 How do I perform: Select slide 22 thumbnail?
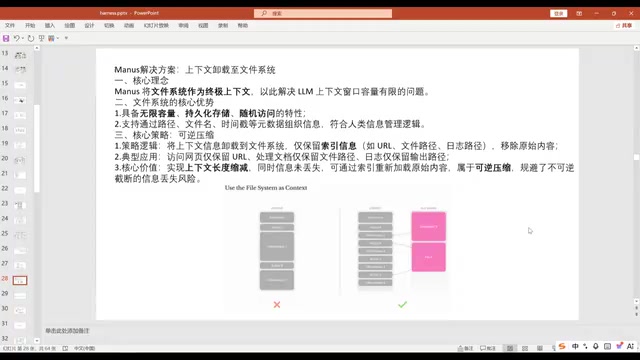20,190
